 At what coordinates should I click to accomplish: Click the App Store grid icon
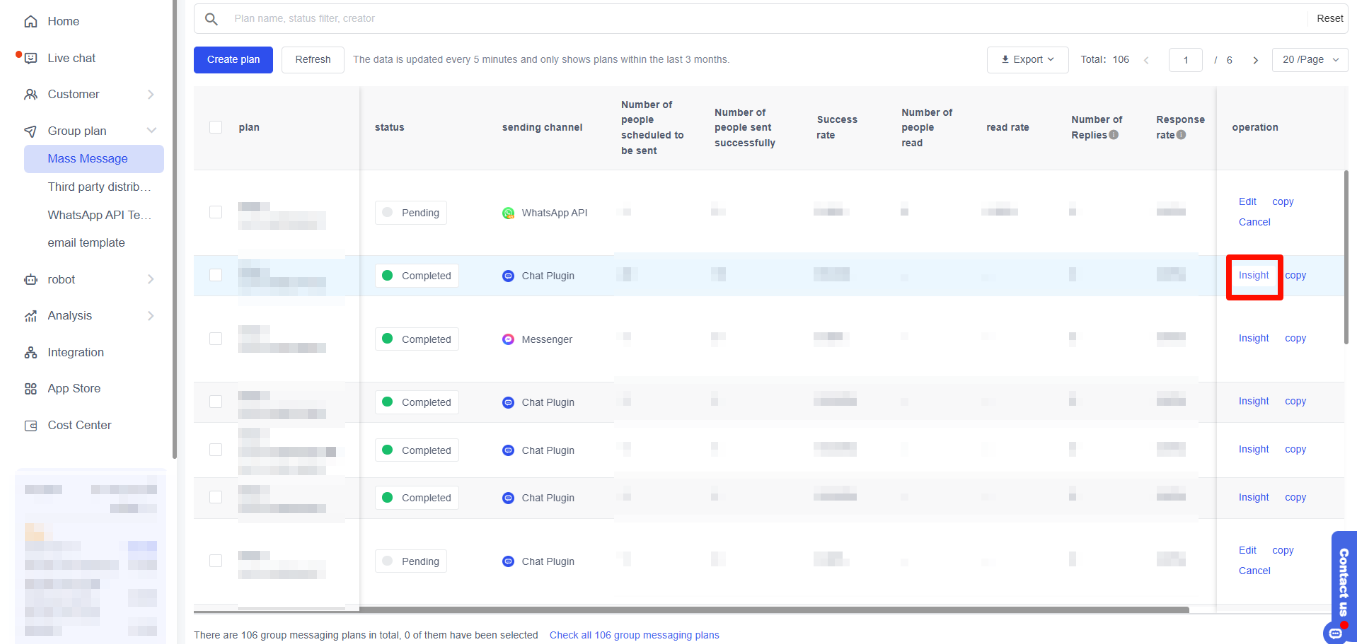[30, 389]
